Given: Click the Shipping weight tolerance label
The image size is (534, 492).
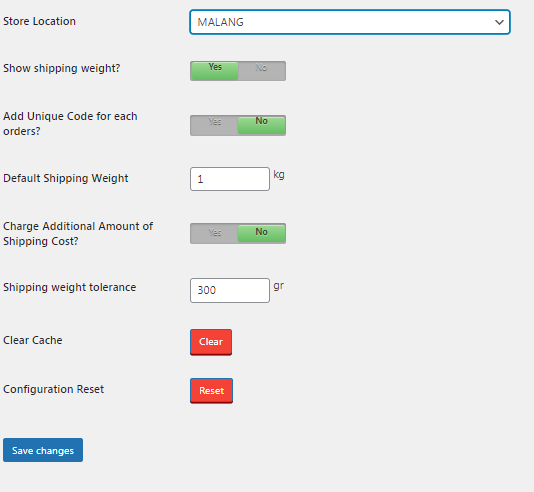Looking at the screenshot, I should coord(69,287).
